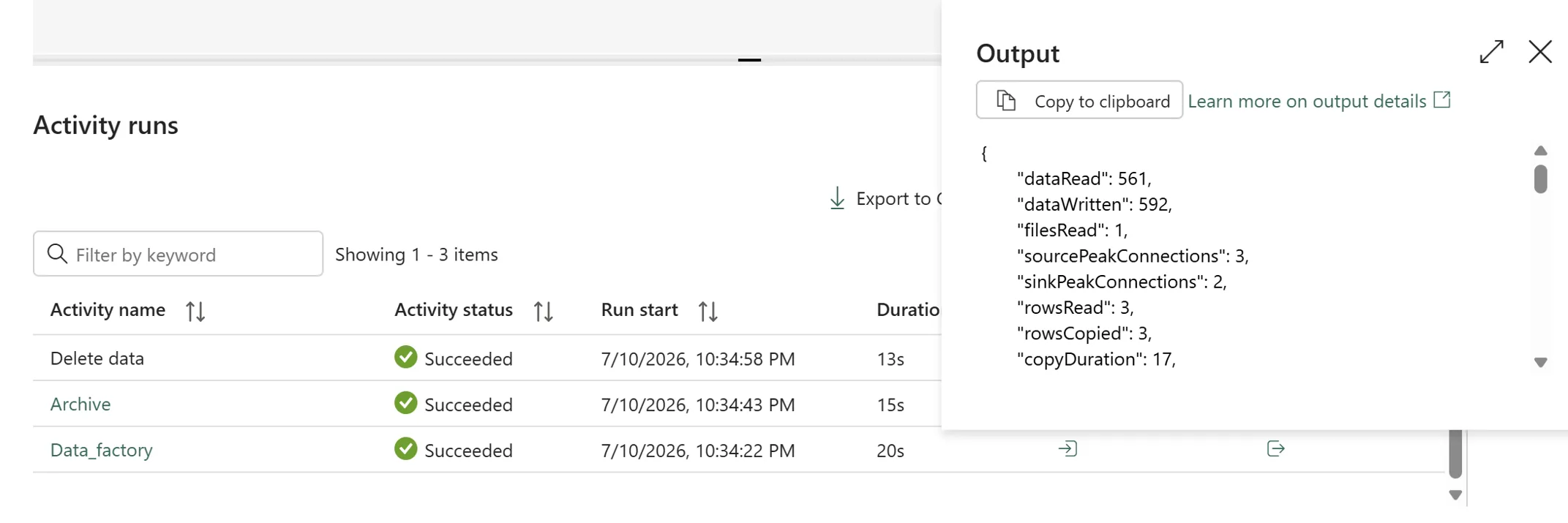The height and width of the screenshot is (523, 1568).
Task: Open the Archive activity link
Action: pos(80,404)
